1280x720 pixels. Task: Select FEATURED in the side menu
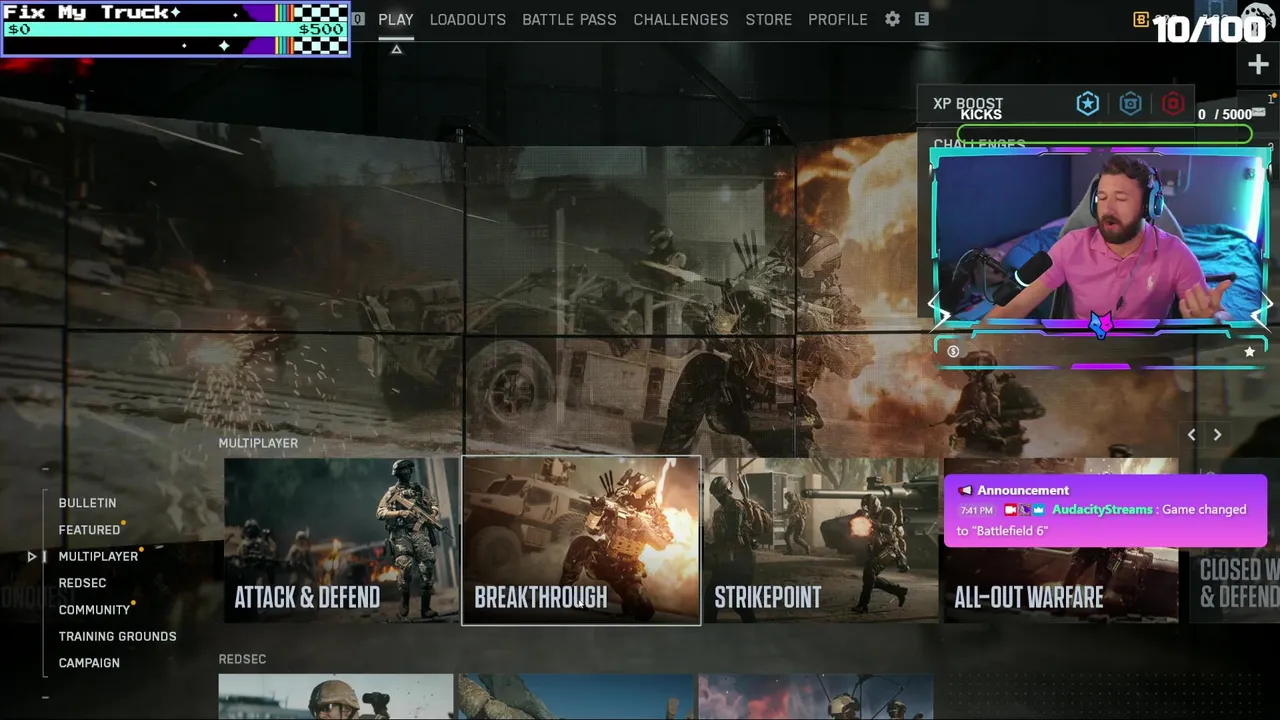point(89,530)
